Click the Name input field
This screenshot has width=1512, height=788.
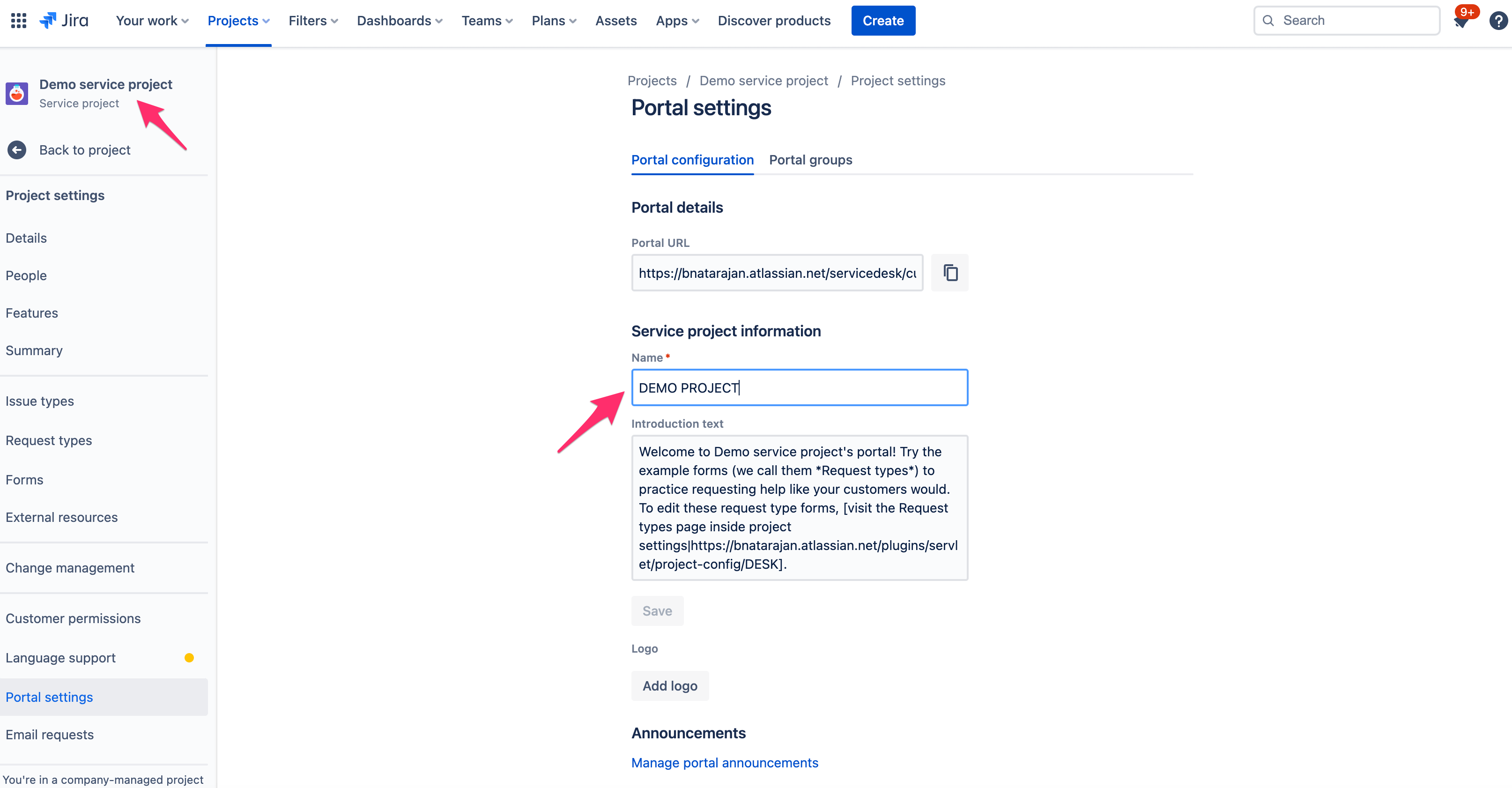pyautogui.click(x=800, y=387)
